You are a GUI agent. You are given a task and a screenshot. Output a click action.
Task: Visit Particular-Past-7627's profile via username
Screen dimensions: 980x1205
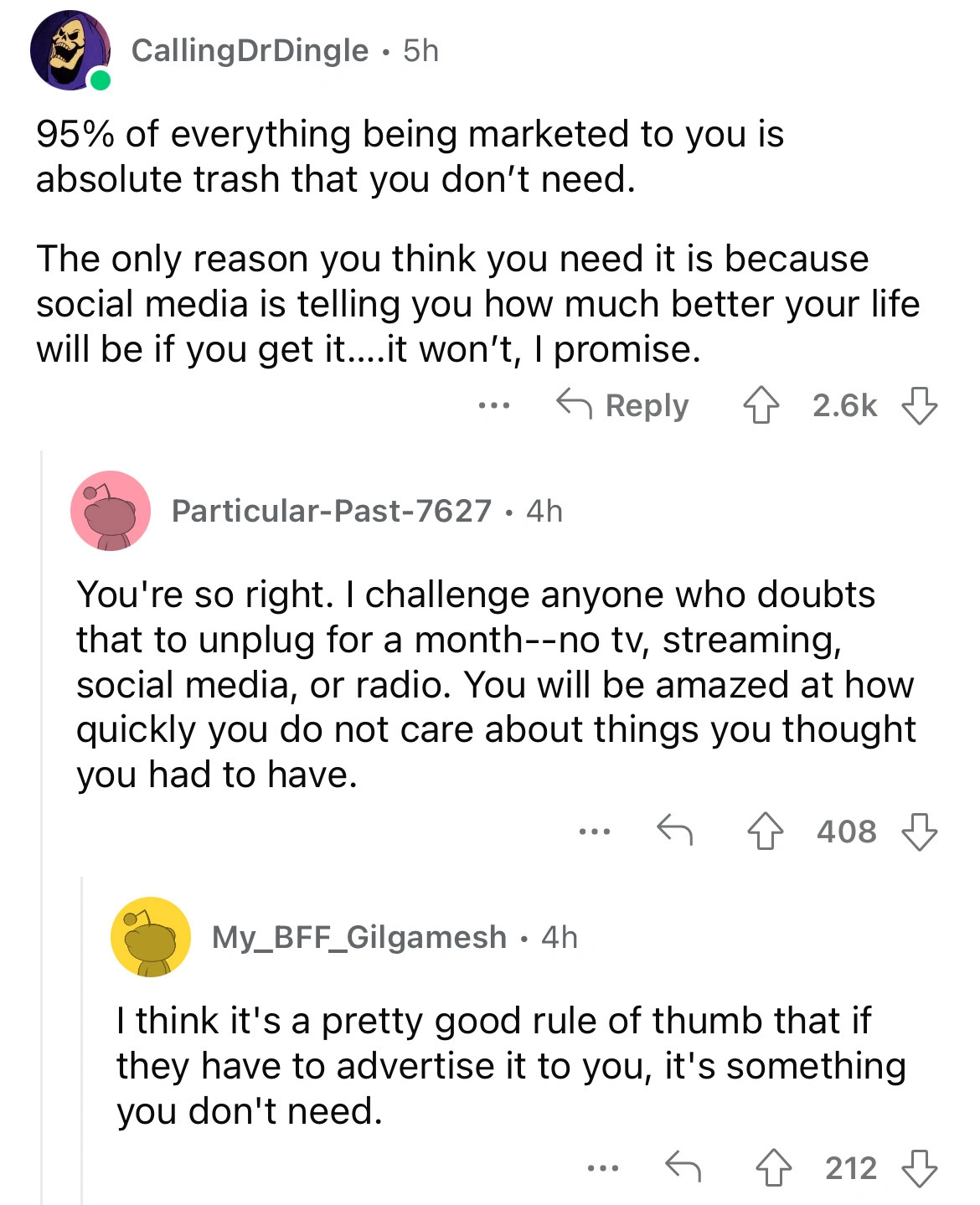click(331, 511)
